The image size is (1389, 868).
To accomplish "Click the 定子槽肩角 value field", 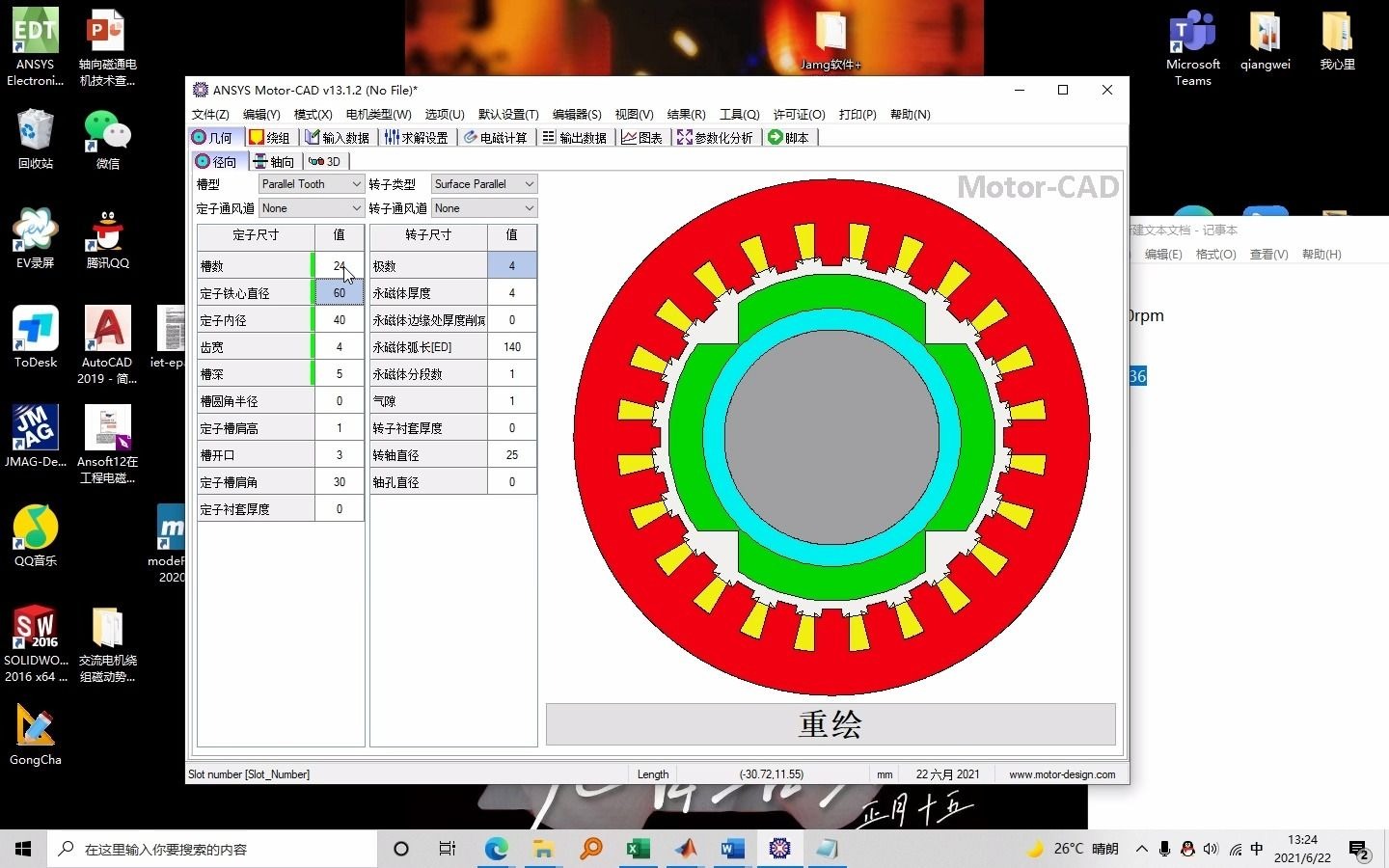I will pyautogui.click(x=340, y=482).
